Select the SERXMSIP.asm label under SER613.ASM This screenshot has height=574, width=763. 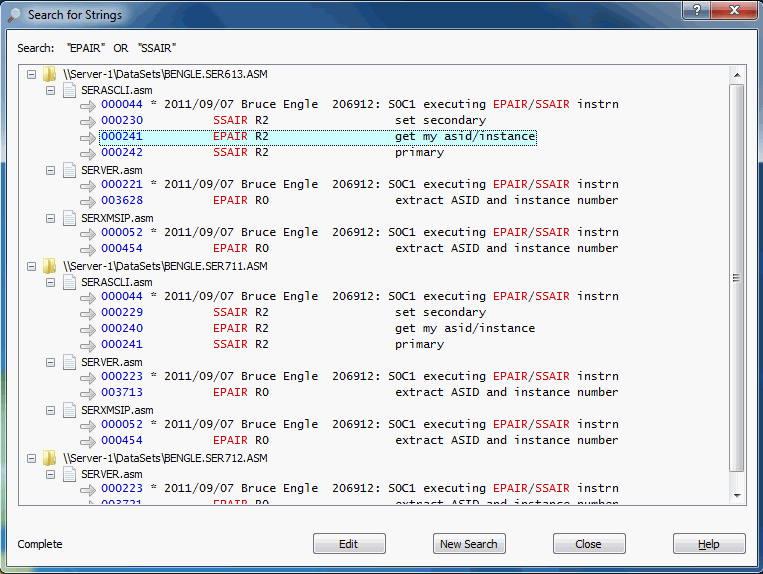[x=117, y=218]
